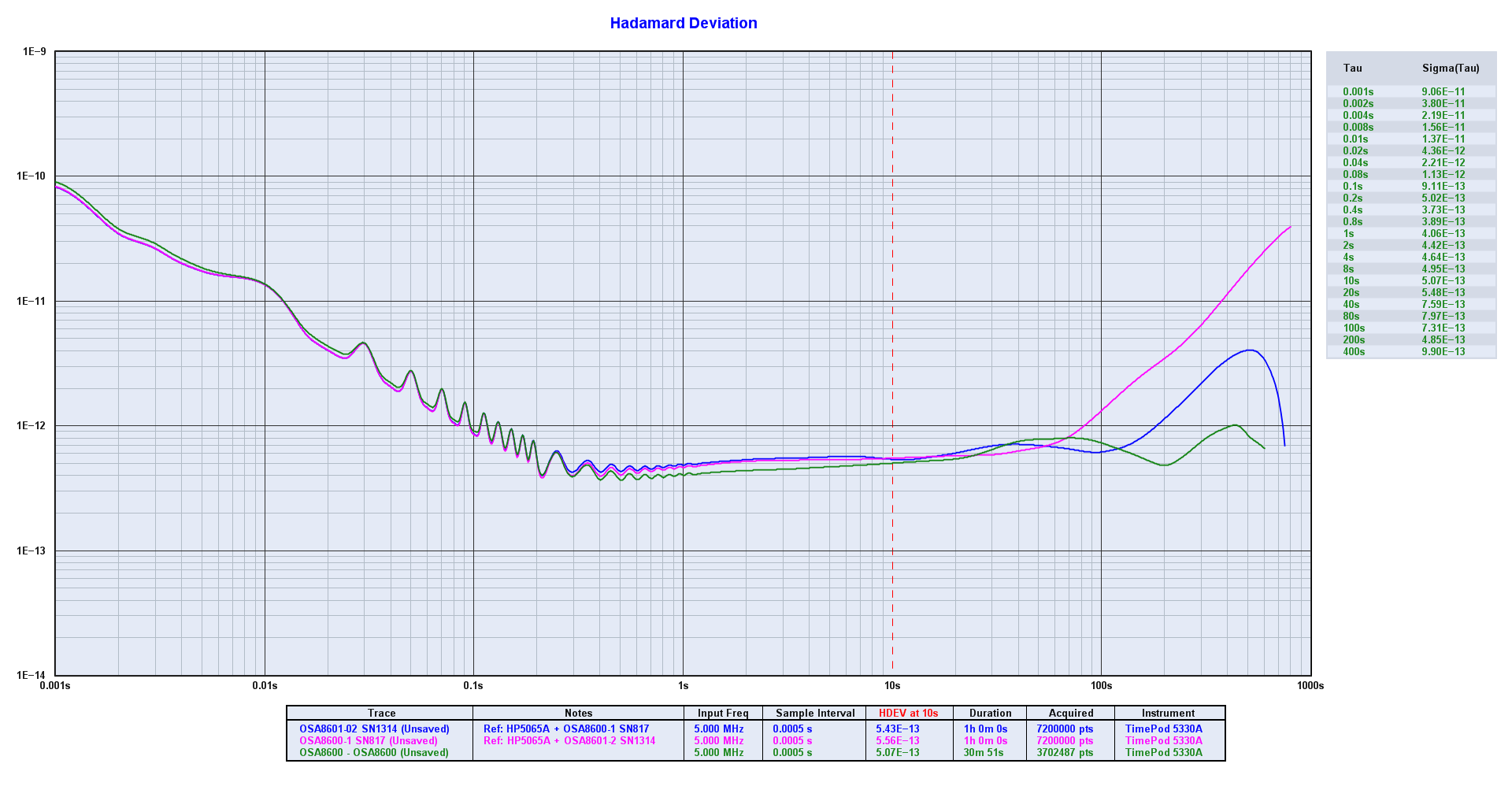The width and height of the screenshot is (1512, 786).
Task: Click the HDEV value 5.56E-13
Action: pyautogui.click(x=898, y=740)
